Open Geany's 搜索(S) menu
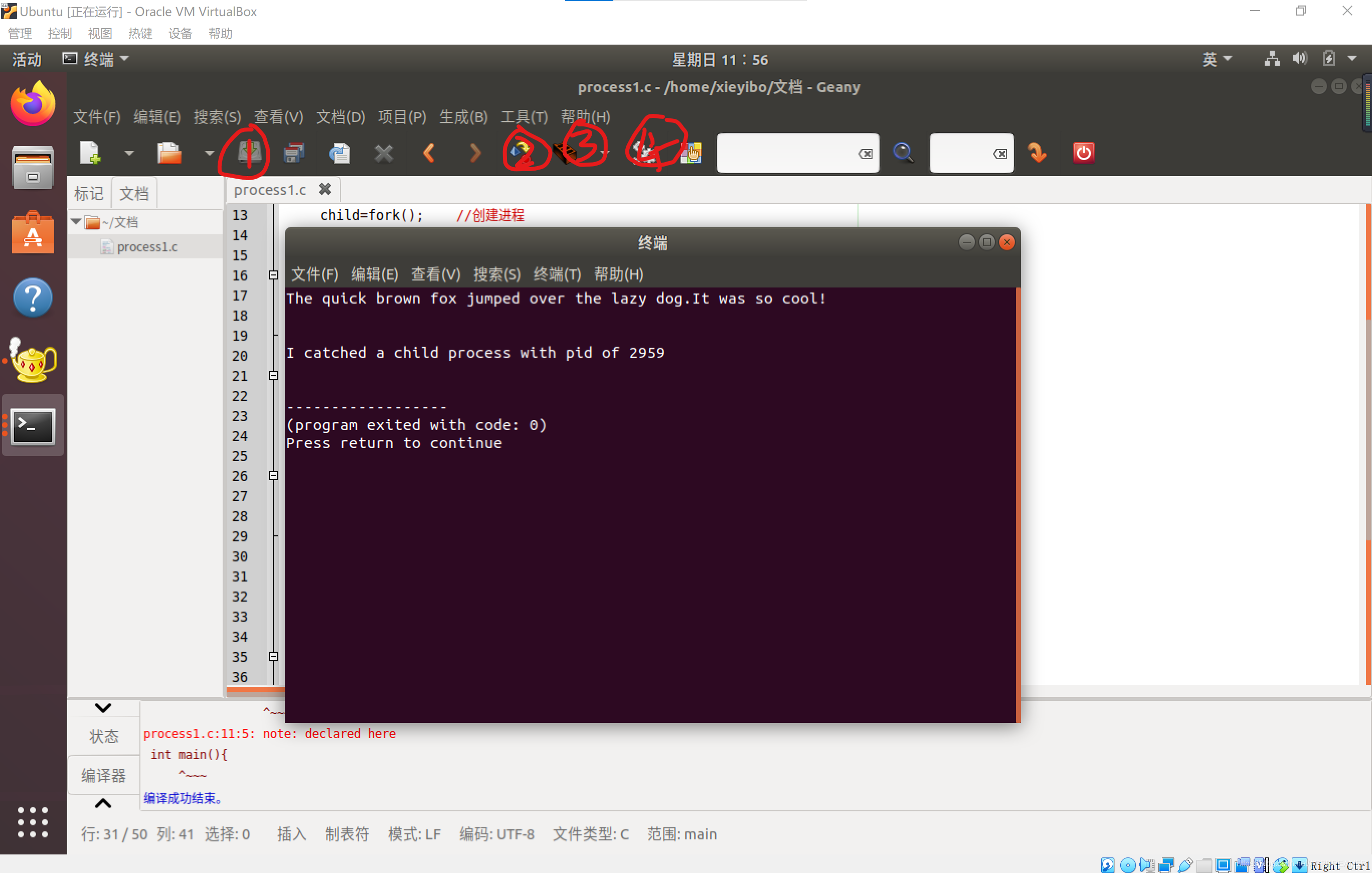1372x873 pixels. (x=217, y=117)
